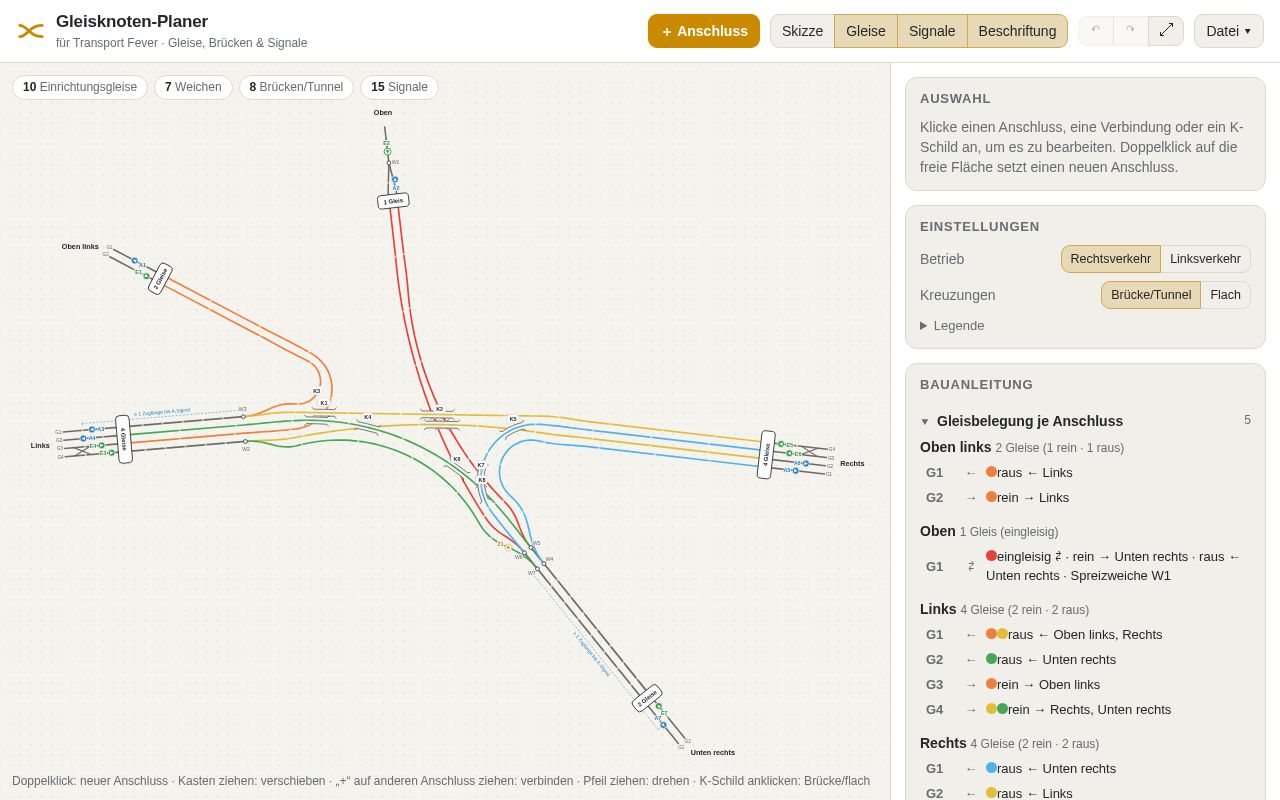Select the '2 Gleise' connection box at Oben links
The width and height of the screenshot is (1280, 800).
click(160, 278)
